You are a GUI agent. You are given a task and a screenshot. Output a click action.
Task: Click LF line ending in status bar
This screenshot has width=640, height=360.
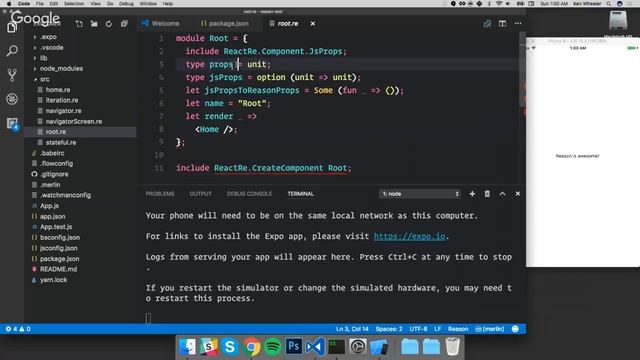pos(438,329)
